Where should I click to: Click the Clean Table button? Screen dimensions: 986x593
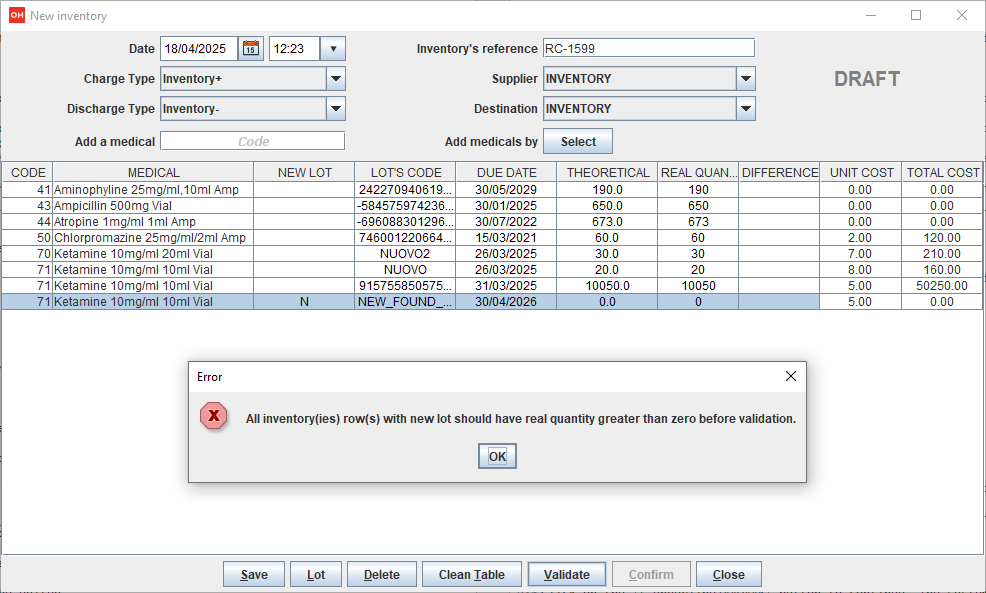coord(471,574)
